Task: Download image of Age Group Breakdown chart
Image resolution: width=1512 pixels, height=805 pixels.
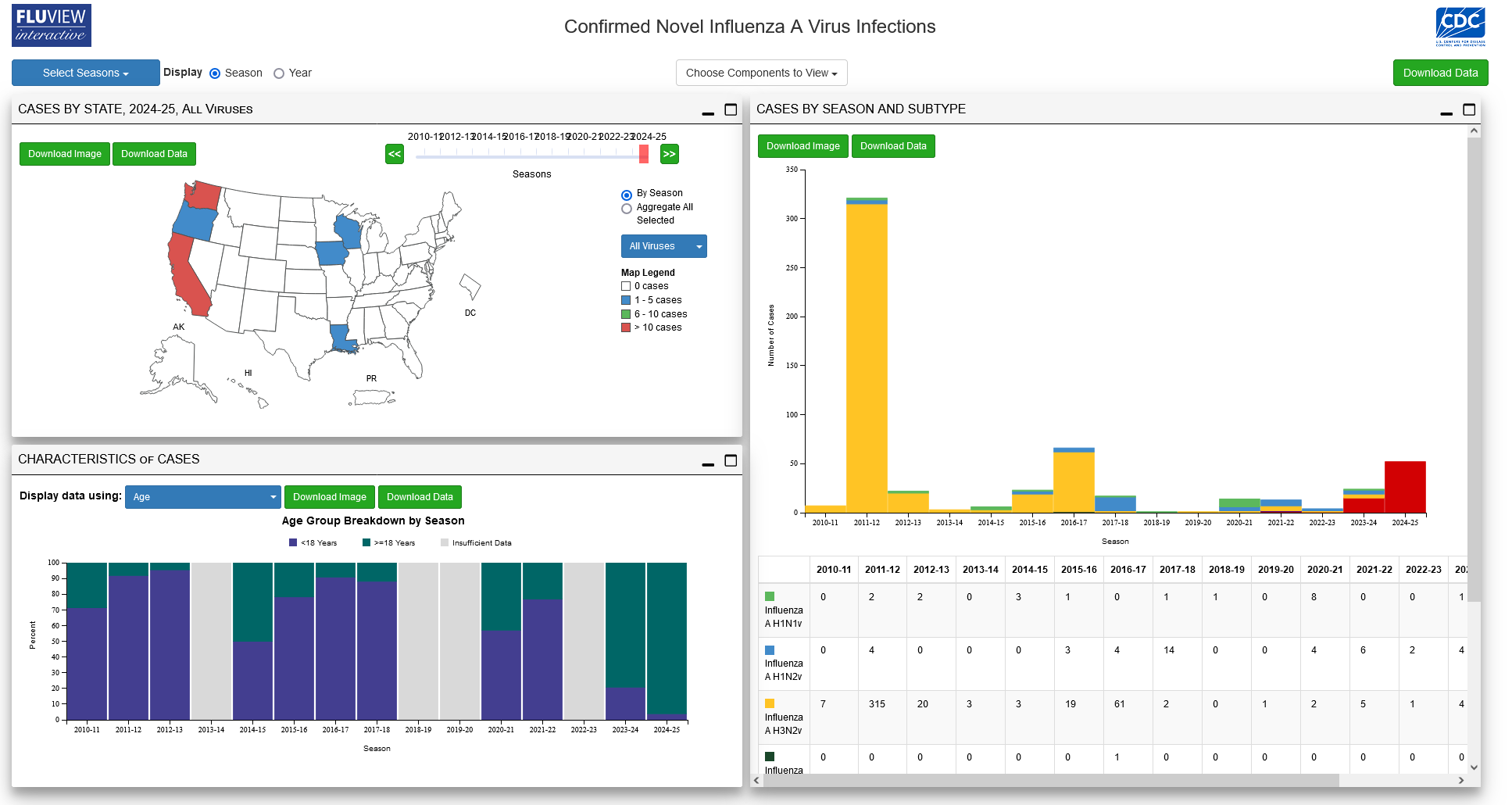Action: point(329,497)
